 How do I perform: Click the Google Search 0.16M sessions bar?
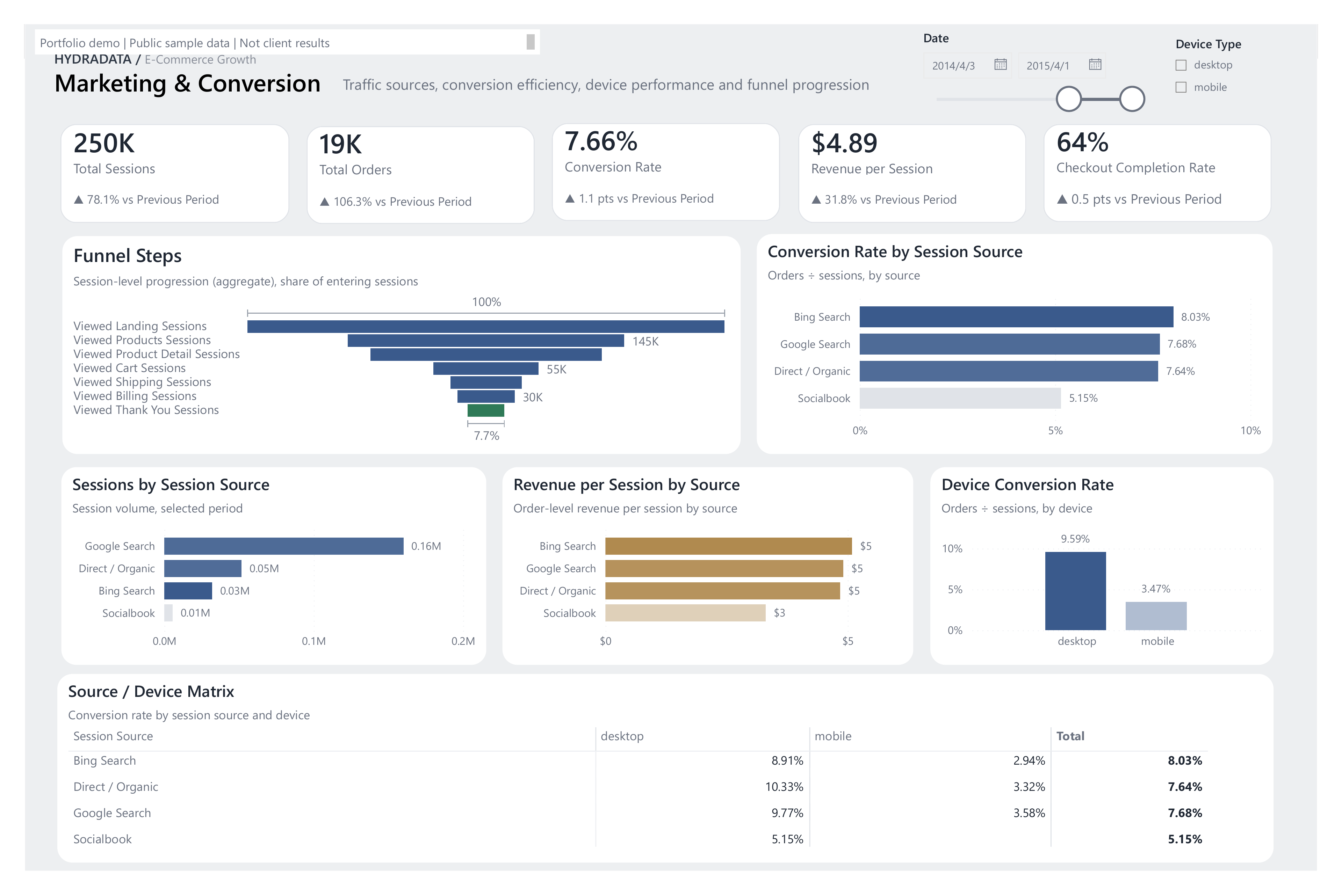tap(283, 546)
